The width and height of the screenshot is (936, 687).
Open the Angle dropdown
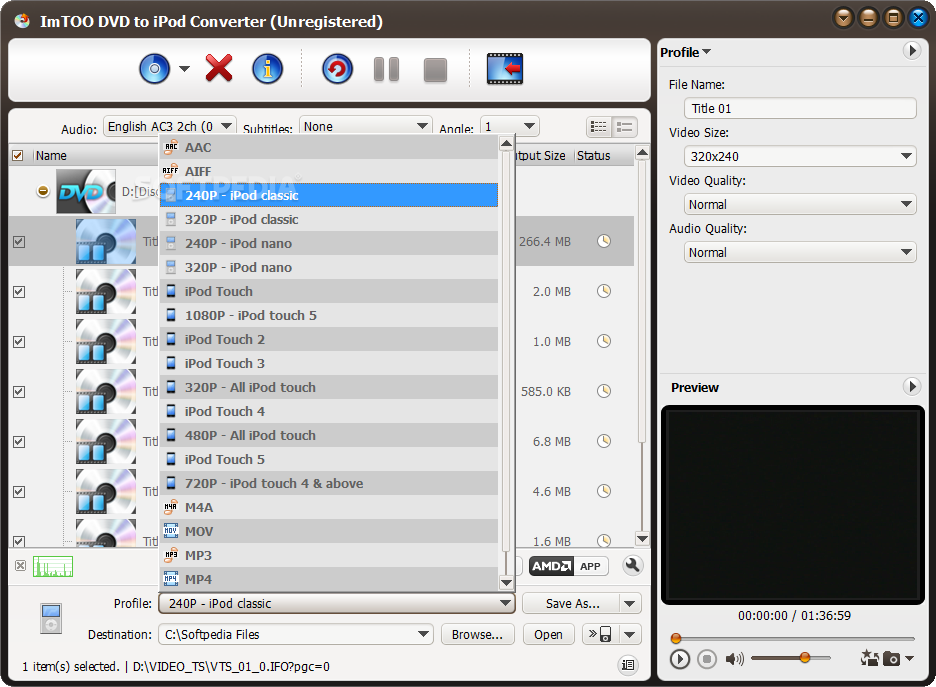pos(509,127)
